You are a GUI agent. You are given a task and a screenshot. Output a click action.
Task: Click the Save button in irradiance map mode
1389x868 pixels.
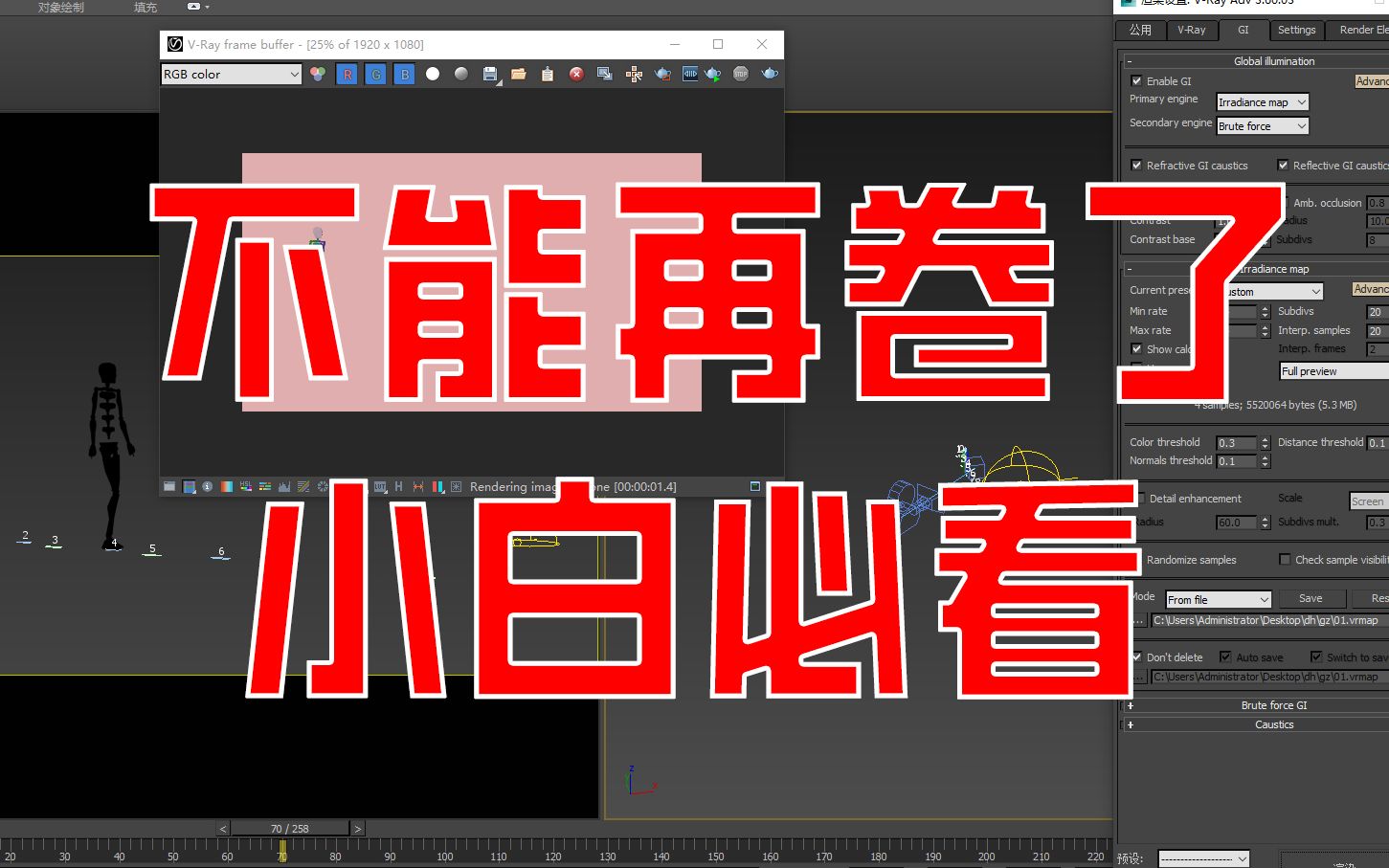point(1311,597)
